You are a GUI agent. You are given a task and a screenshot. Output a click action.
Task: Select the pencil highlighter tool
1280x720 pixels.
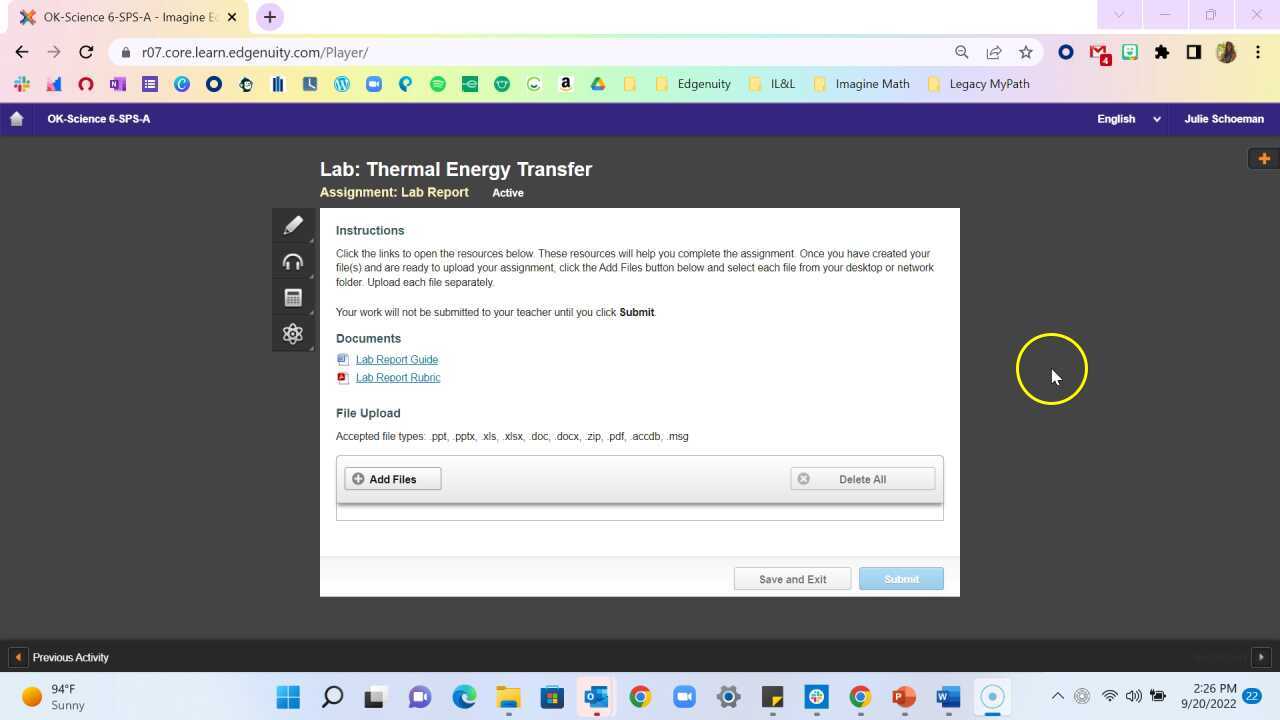(x=293, y=226)
